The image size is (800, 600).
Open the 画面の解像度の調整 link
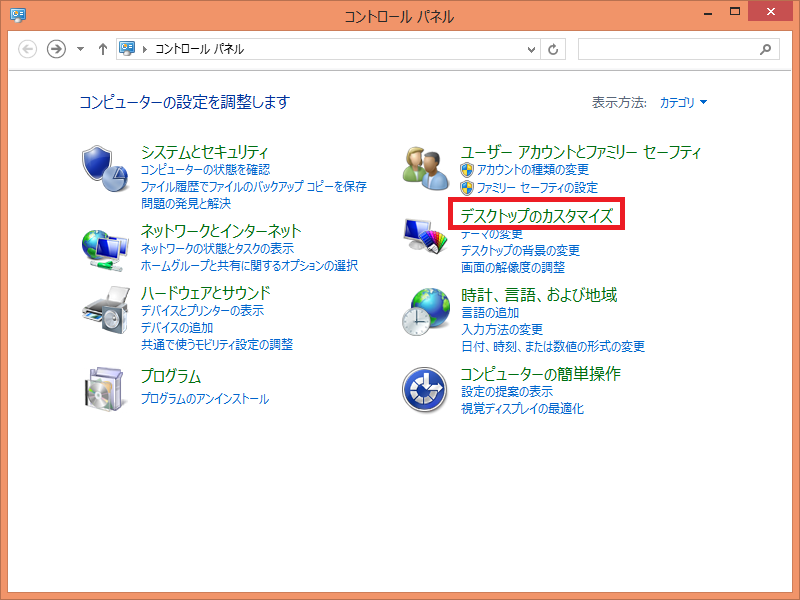pos(512,267)
